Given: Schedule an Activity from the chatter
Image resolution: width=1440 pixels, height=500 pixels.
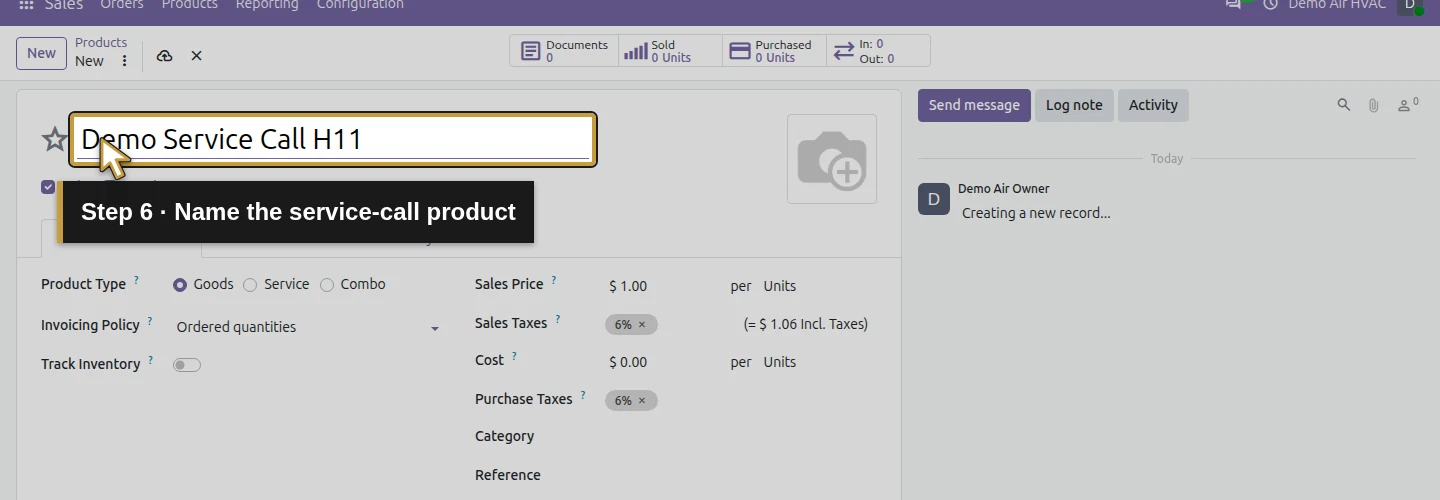Looking at the screenshot, I should (x=1153, y=105).
